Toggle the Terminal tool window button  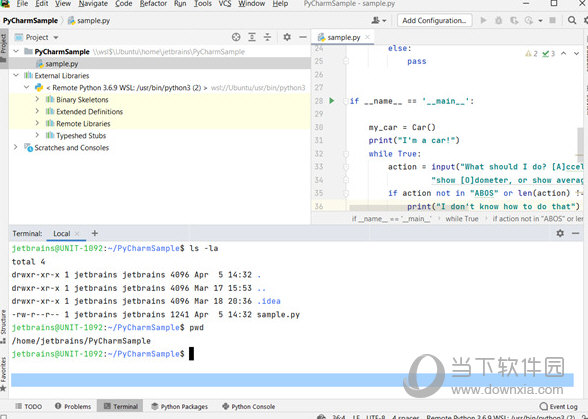point(120,406)
